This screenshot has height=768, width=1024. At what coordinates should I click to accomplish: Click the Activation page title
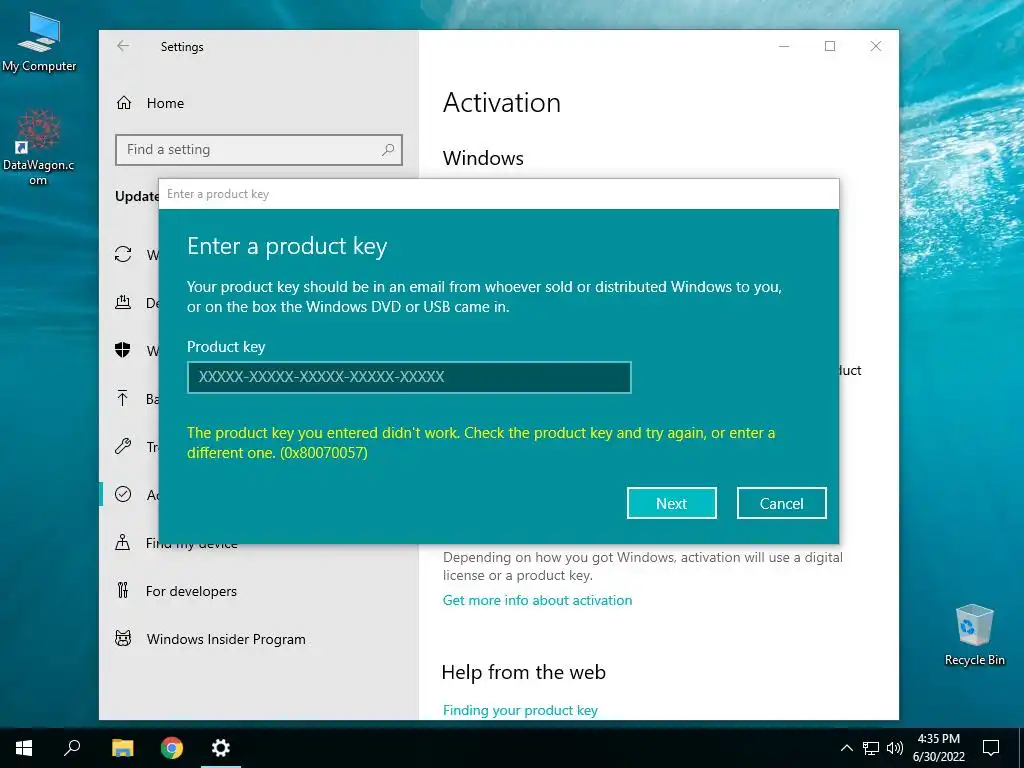[502, 103]
